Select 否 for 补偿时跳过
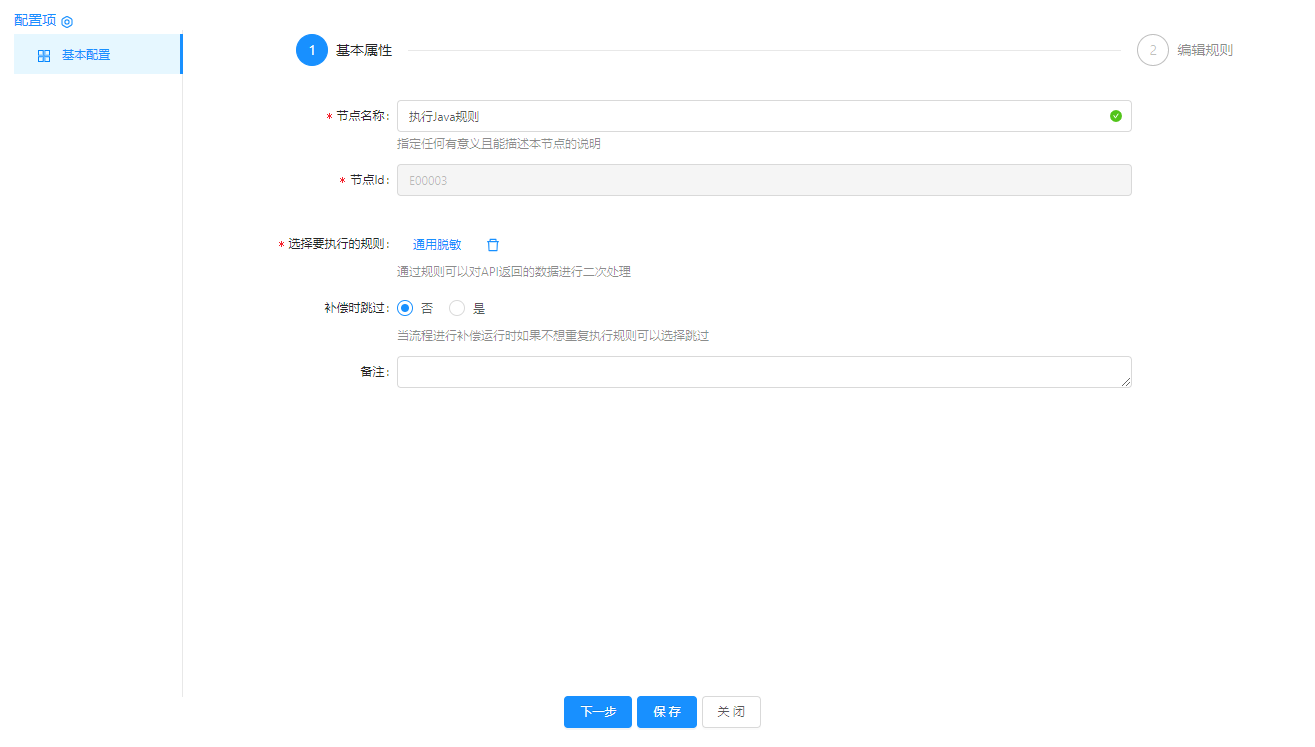 click(x=405, y=308)
